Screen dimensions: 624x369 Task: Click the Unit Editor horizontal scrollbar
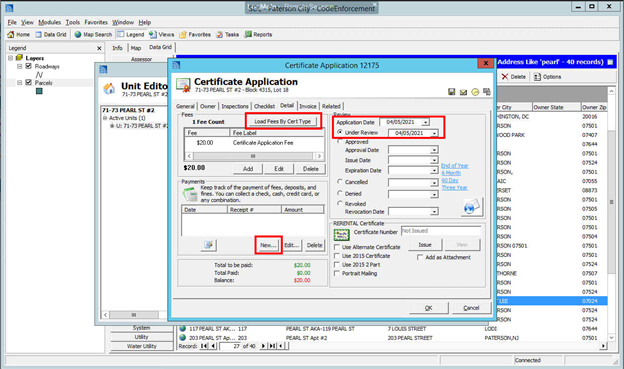[134, 314]
